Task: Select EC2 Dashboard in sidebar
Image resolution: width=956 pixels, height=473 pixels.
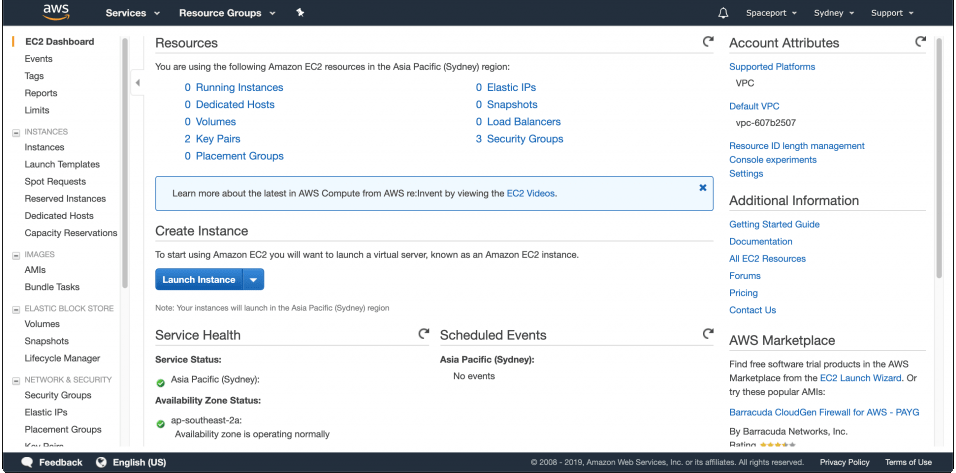Action: coord(60,41)
